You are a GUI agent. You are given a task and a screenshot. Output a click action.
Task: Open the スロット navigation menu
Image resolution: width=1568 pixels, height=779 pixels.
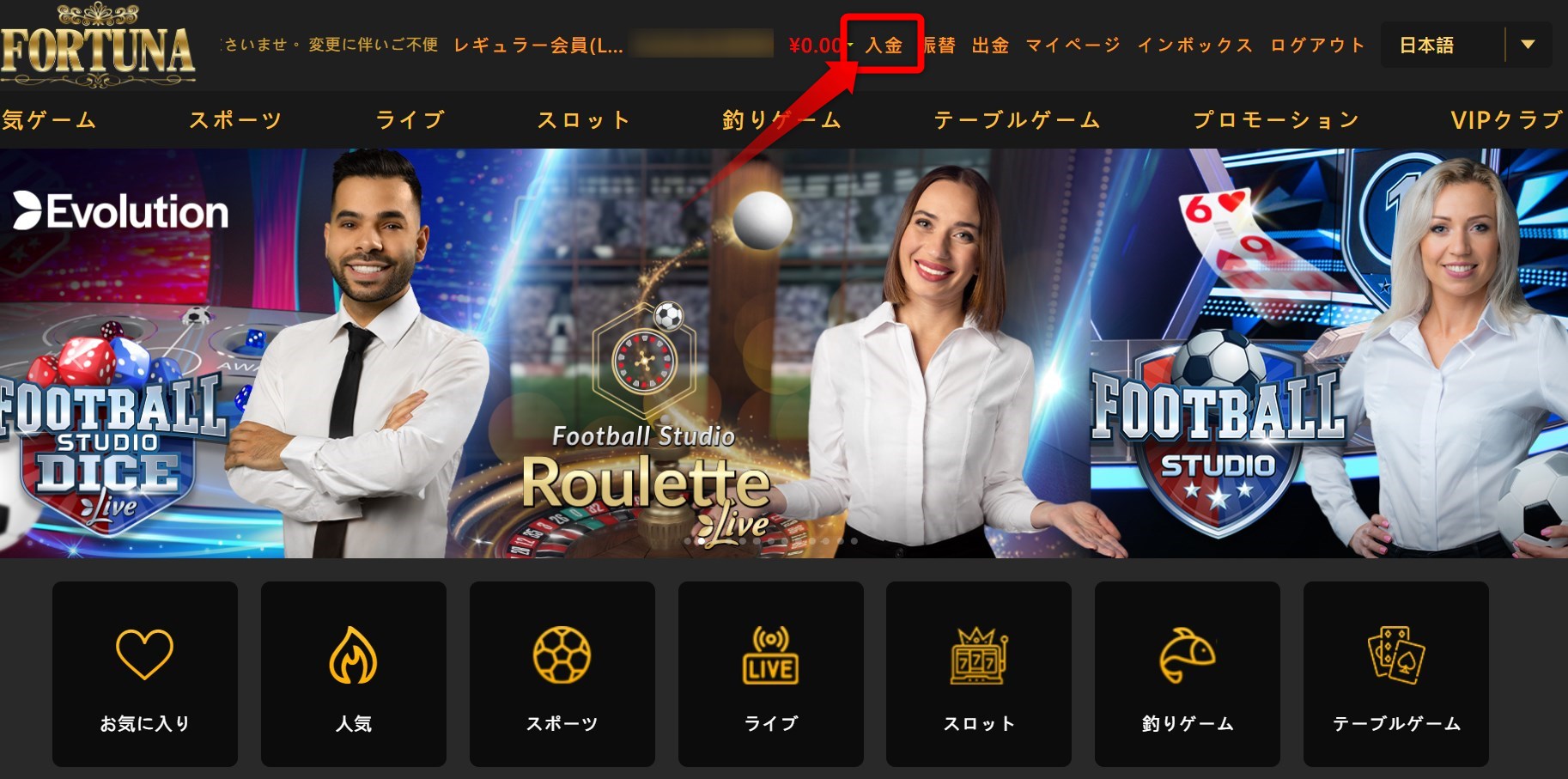click(x=584, y=120)
